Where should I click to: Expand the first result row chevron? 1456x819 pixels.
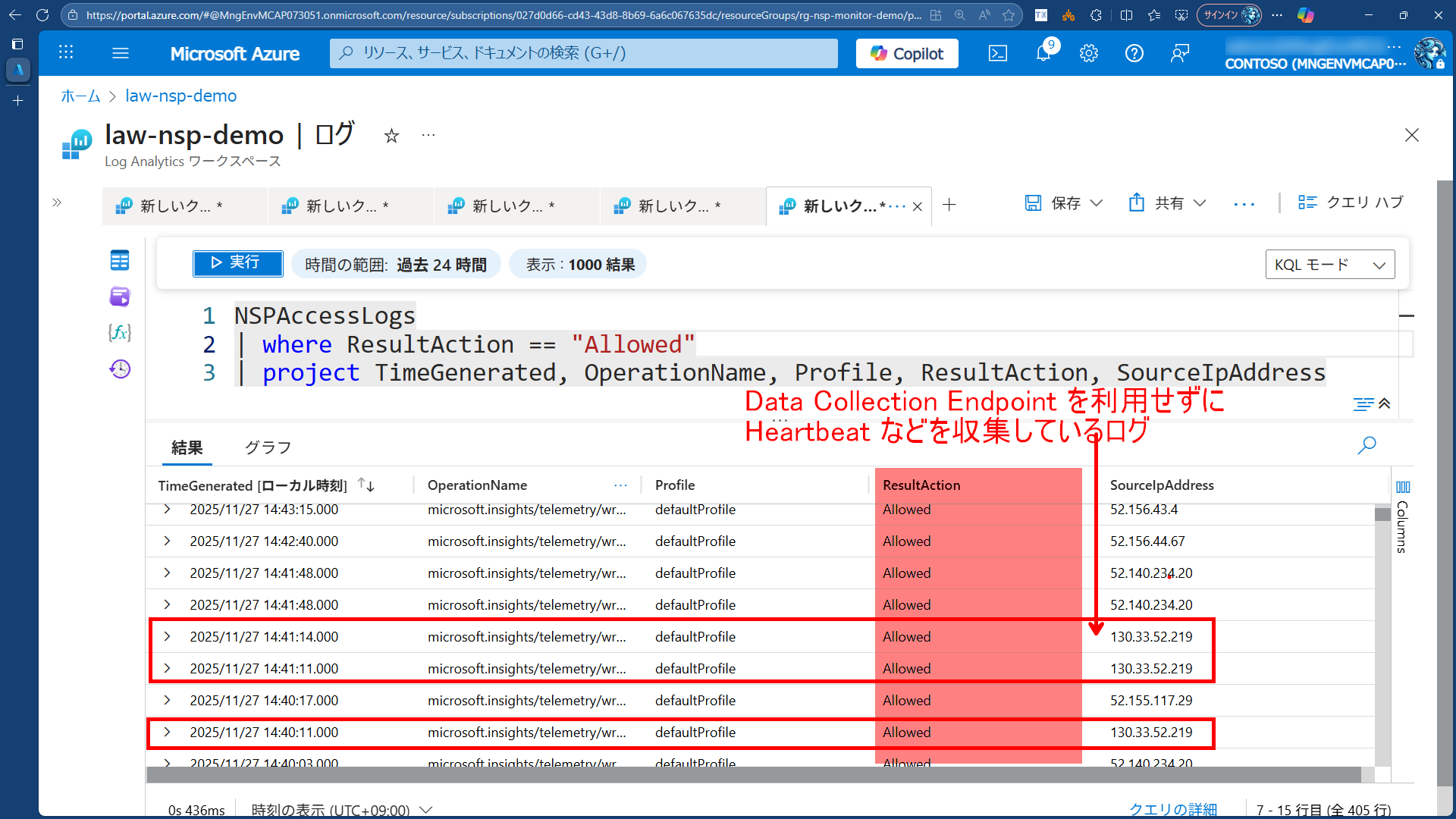[167, 510]
